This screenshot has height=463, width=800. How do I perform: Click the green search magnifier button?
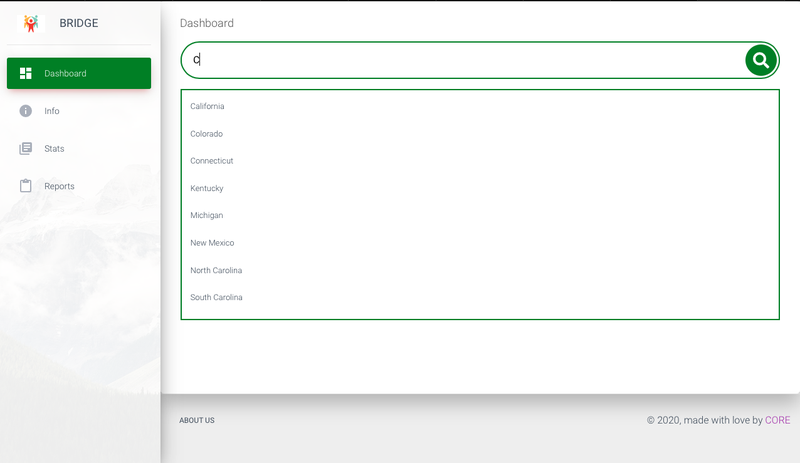(x=761, y=60)
